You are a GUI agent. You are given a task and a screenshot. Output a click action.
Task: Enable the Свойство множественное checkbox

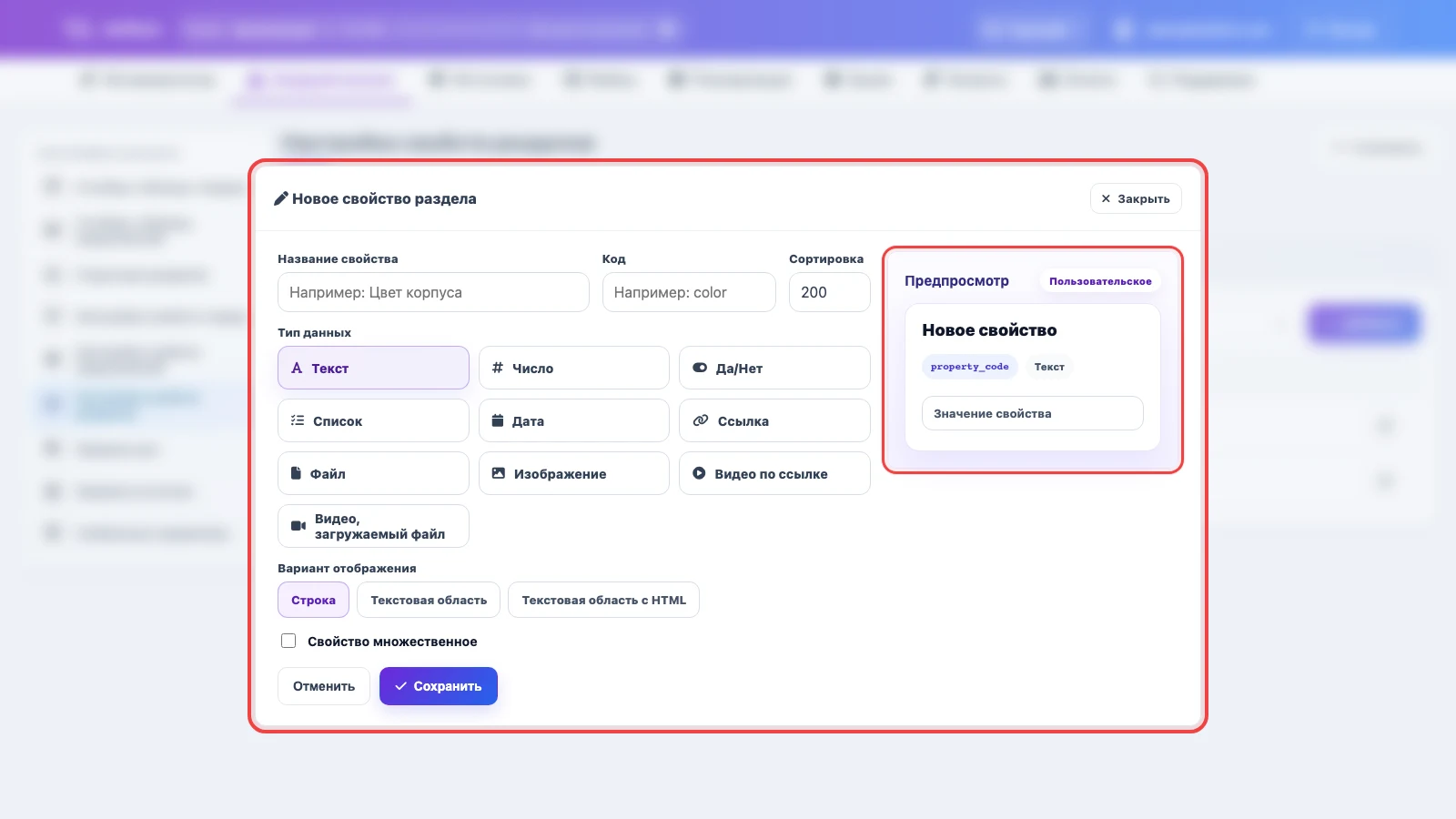[x=288, y=641]
